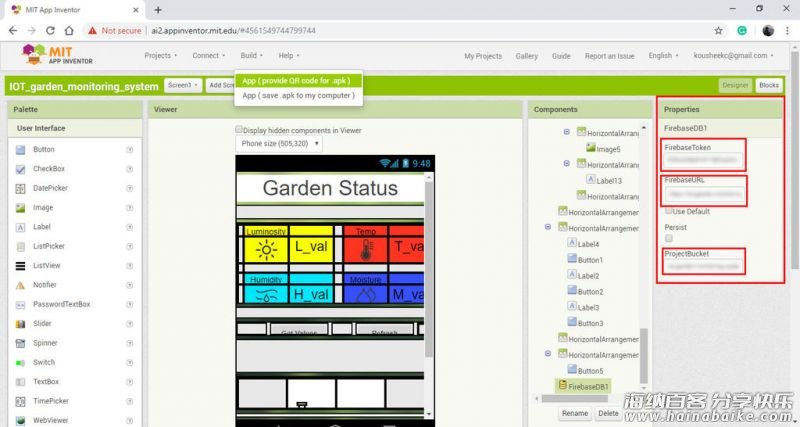Image resolution: width=800 pixels, height=427 pixels.
Task: Choose App provide QR code for .apk
Action: tap(298, 81)
